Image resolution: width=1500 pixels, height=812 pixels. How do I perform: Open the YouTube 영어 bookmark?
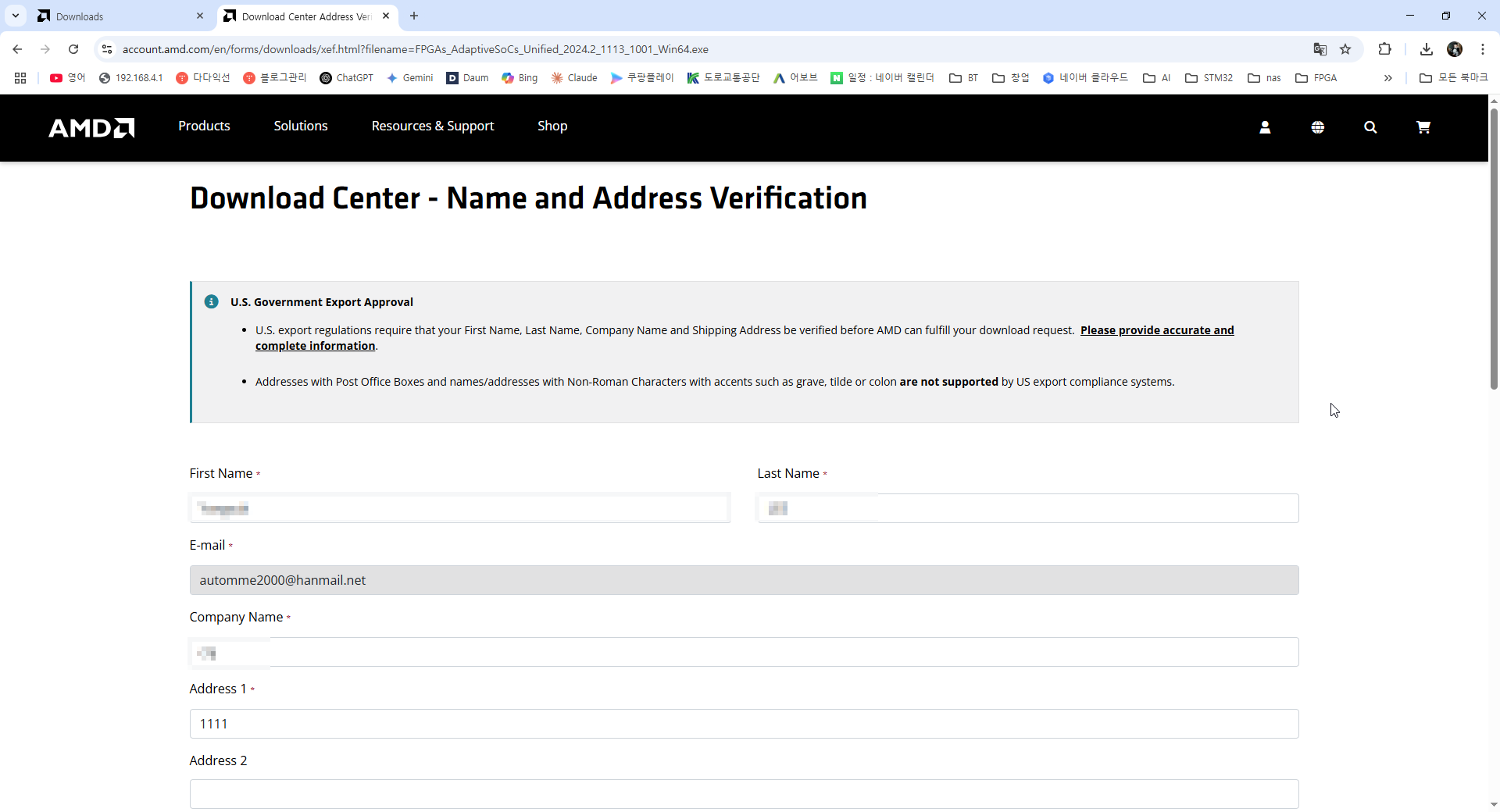point(68,78)
